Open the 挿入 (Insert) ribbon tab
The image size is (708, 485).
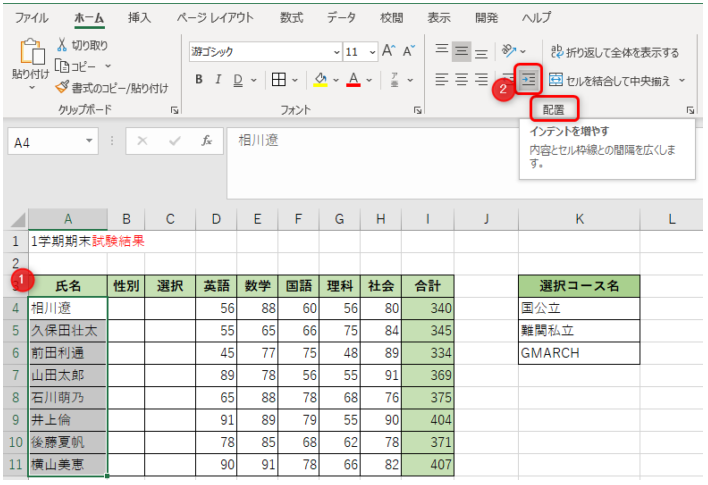[141, 18]
